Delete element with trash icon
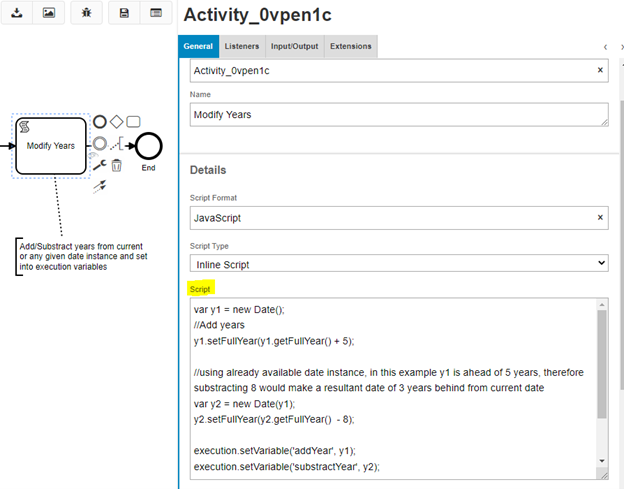The height and width of the screenshot is (489, 624). [117, 166]
